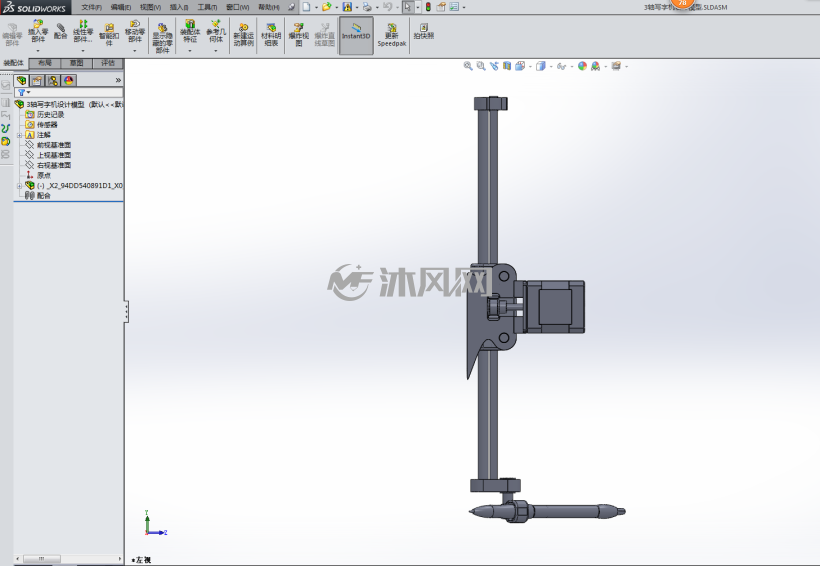Toggle Show Hidden Components (显示隐藏的零部件)
The width and height of the screenshot is (820, 566).
click(x=163, y=37)
